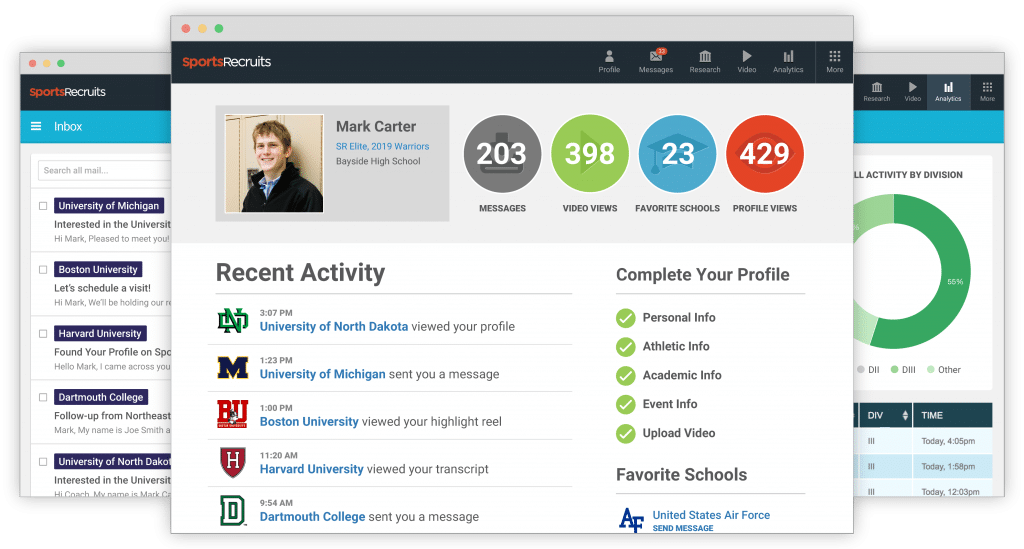Click the Michigan M logo icon
1024x549 pixels.
232,368
